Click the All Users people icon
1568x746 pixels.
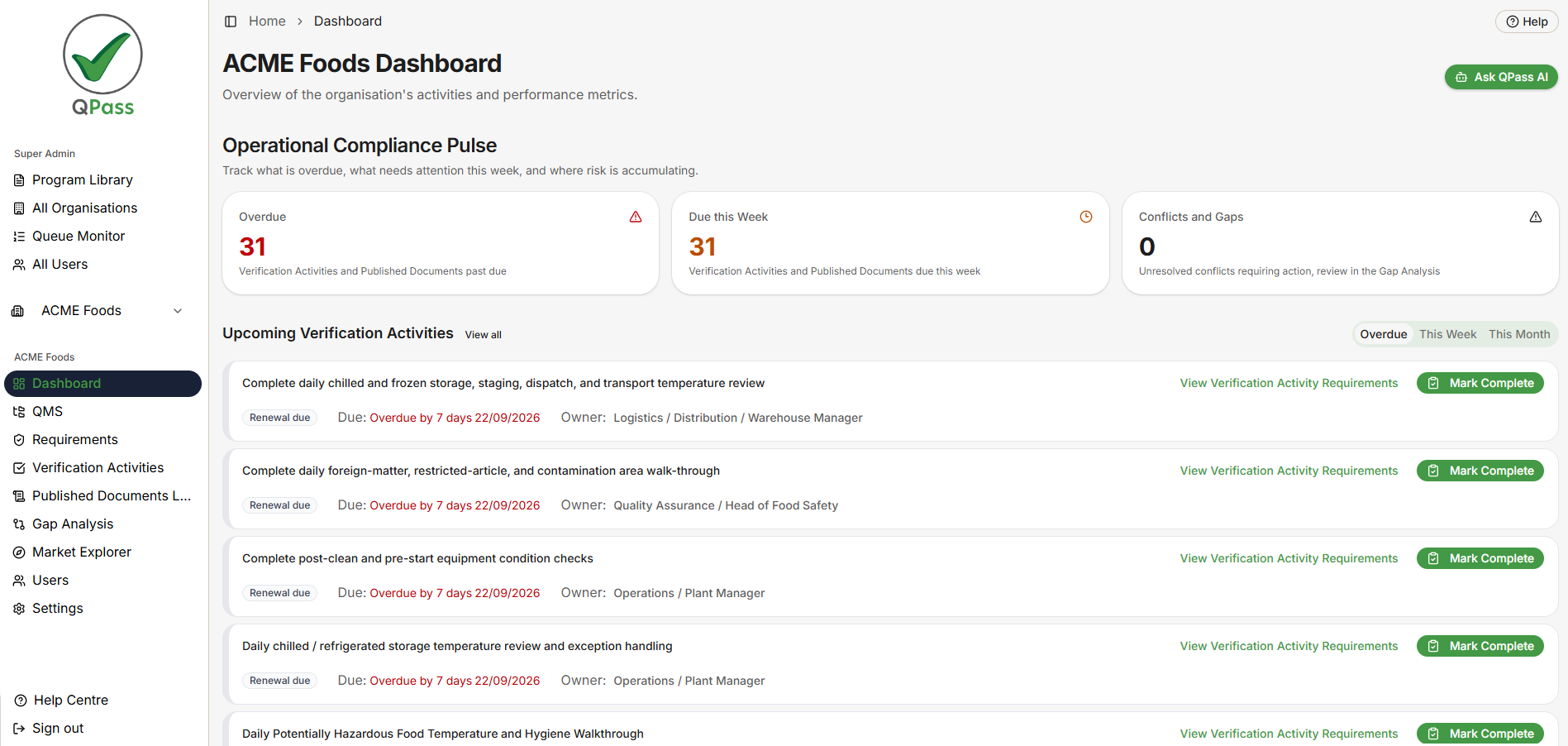[19, 265]
